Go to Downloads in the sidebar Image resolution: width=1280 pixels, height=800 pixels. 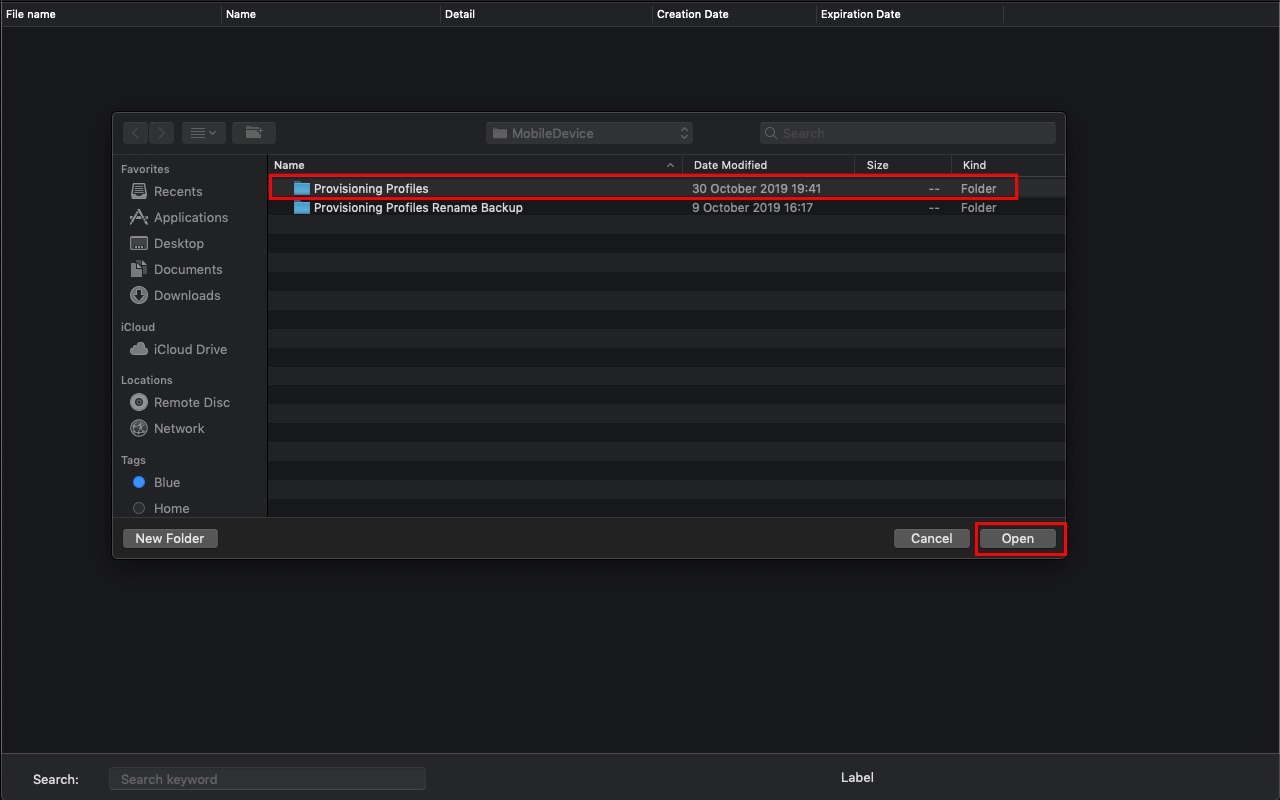point(186,296)
